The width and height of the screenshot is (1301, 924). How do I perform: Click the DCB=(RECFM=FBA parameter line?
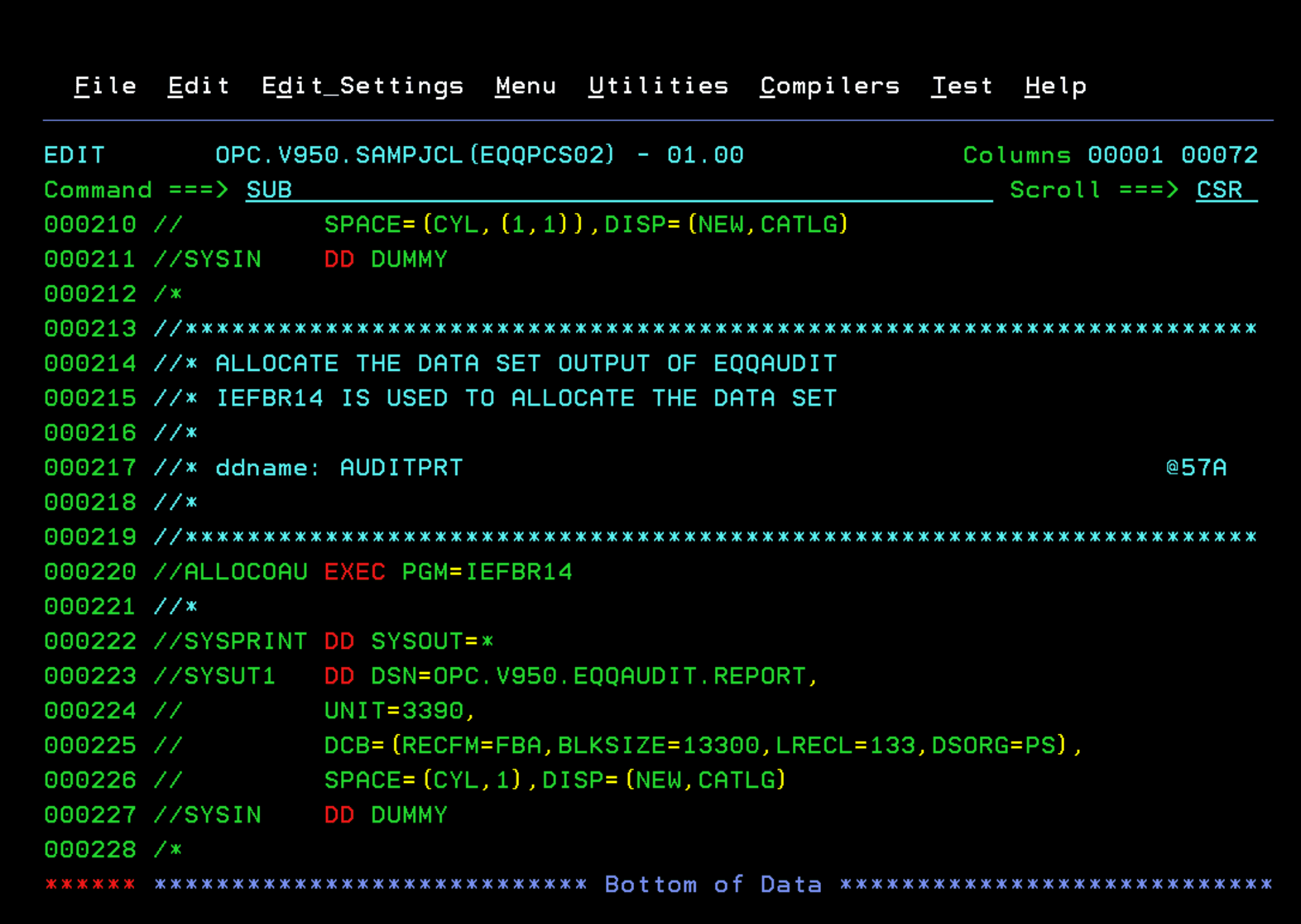click(x=702, y=745)
